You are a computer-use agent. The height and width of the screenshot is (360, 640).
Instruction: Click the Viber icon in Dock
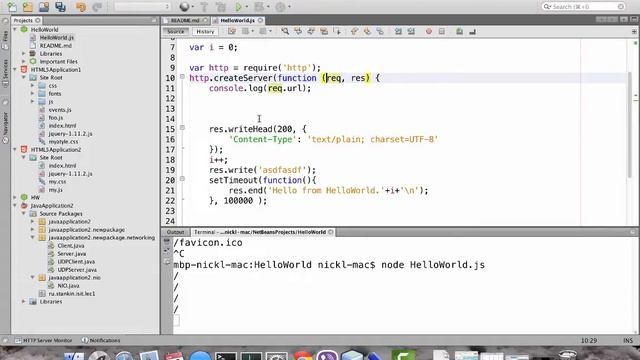tap(327, 356)
